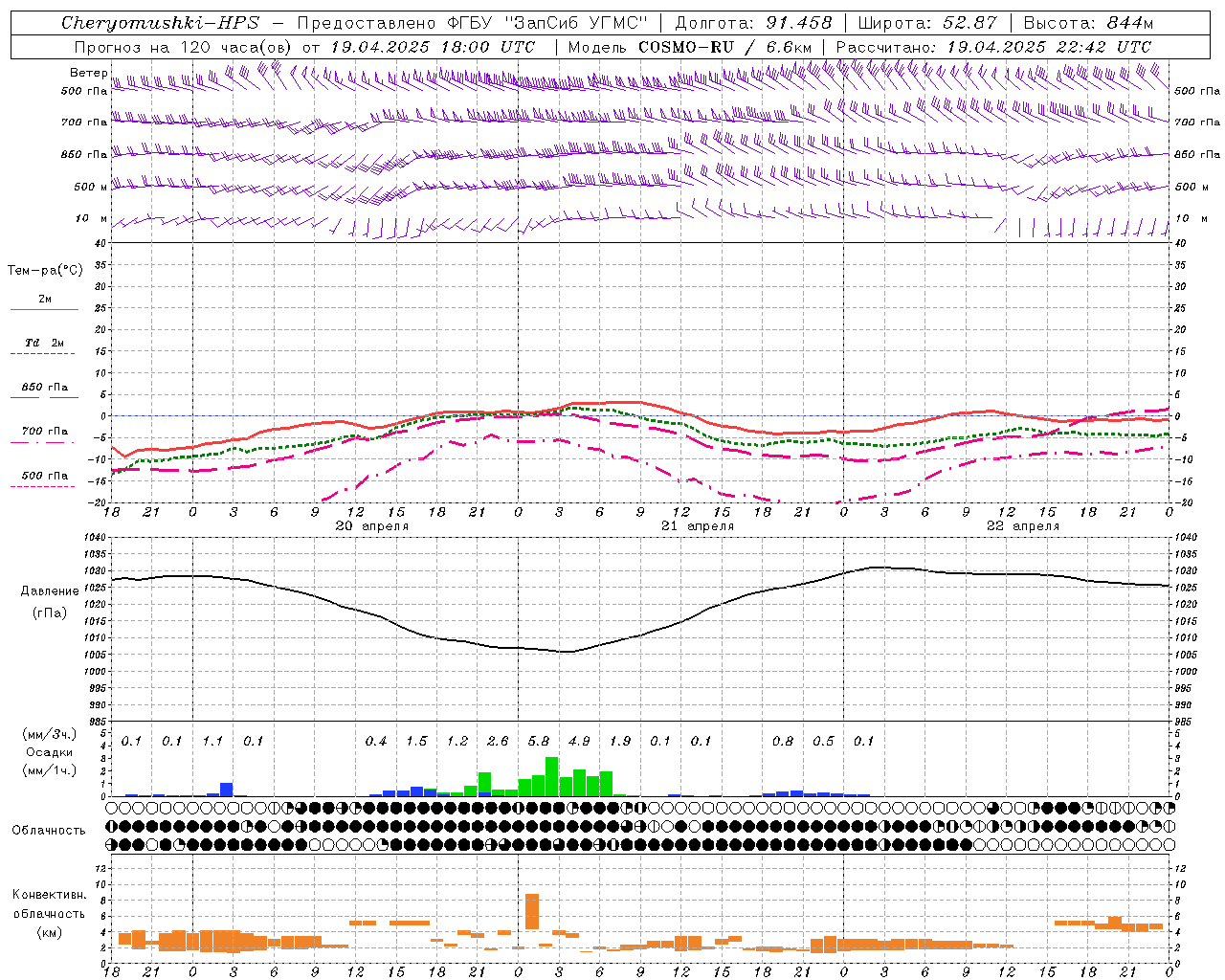This screenshot has height=980, width=1225.
Task: Click the (км) unit under convective cloudiness
Action: 49,932
